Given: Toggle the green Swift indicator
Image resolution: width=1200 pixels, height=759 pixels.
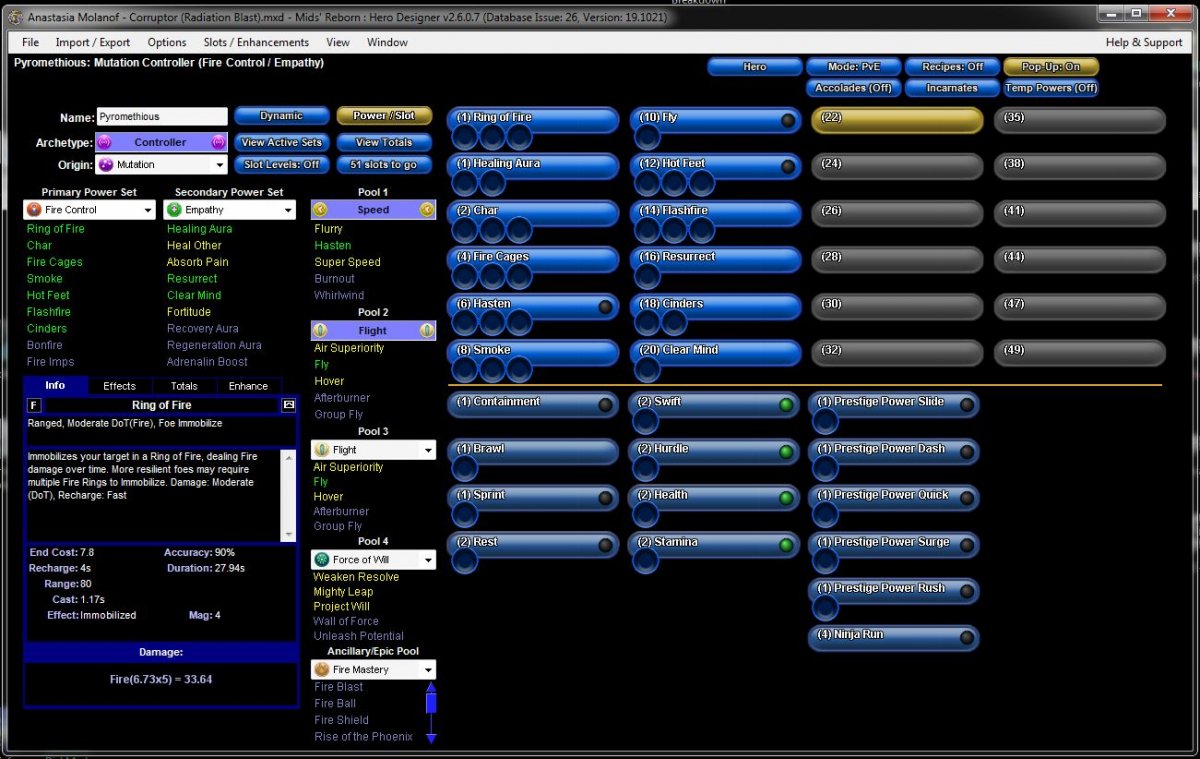Looking at the screenshot, I should [x=788, y=405].
